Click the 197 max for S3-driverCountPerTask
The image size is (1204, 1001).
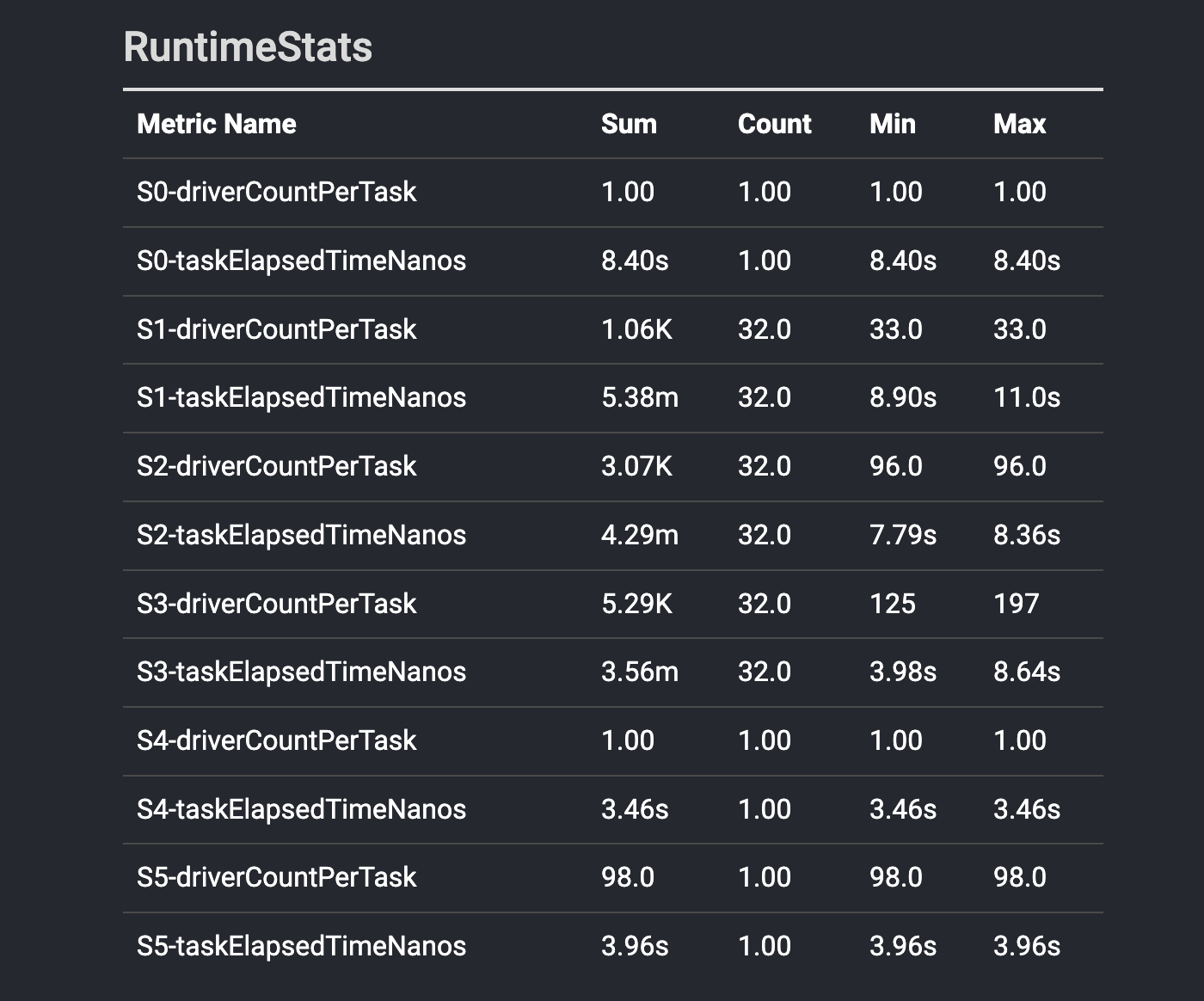click(x=1017, y=603)
